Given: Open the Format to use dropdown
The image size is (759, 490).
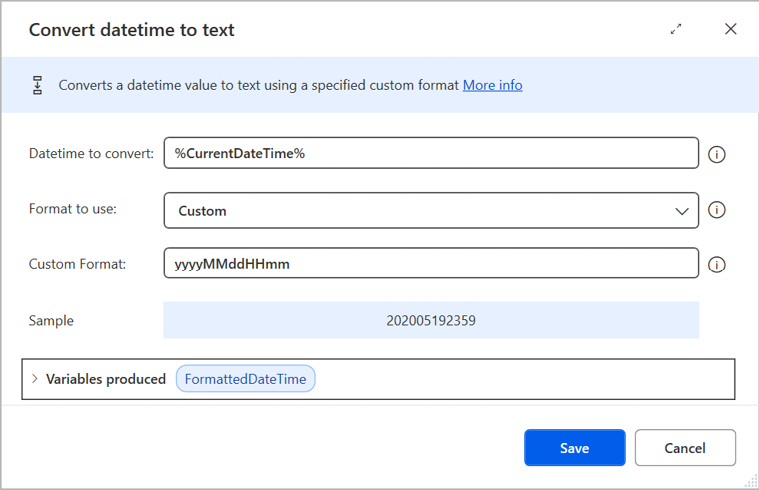Looking at the screenshot, I should tap(431, 211).
